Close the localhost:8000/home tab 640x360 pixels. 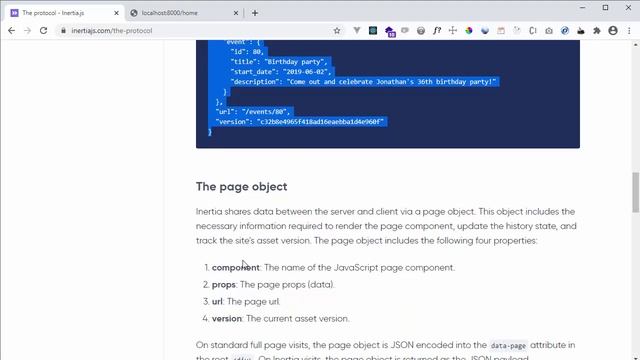pos(236,13)
